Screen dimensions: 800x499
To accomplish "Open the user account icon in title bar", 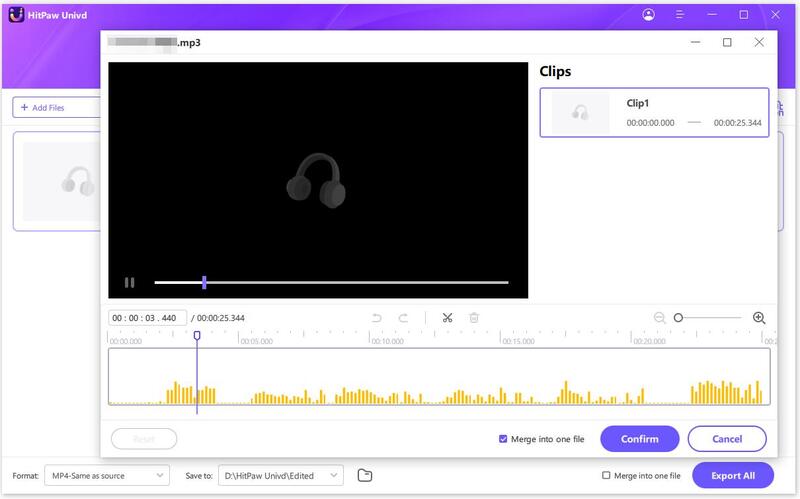I will click(x=648, y=15).
